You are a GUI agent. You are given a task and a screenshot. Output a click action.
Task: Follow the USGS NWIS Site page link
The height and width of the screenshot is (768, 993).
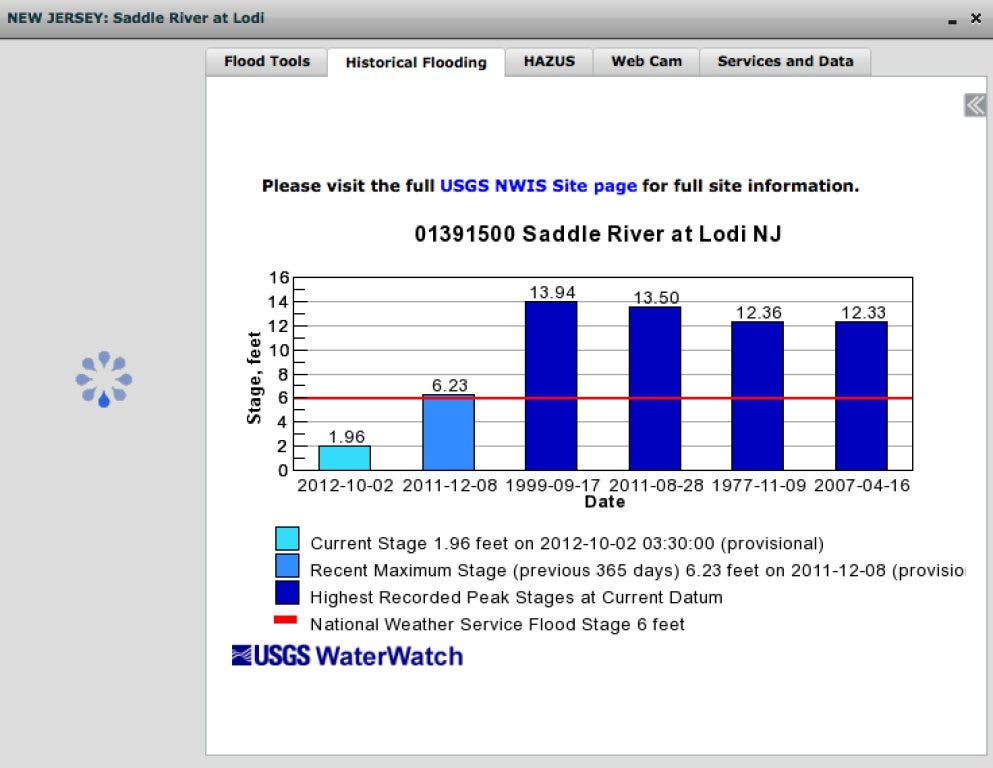[538, 186]
